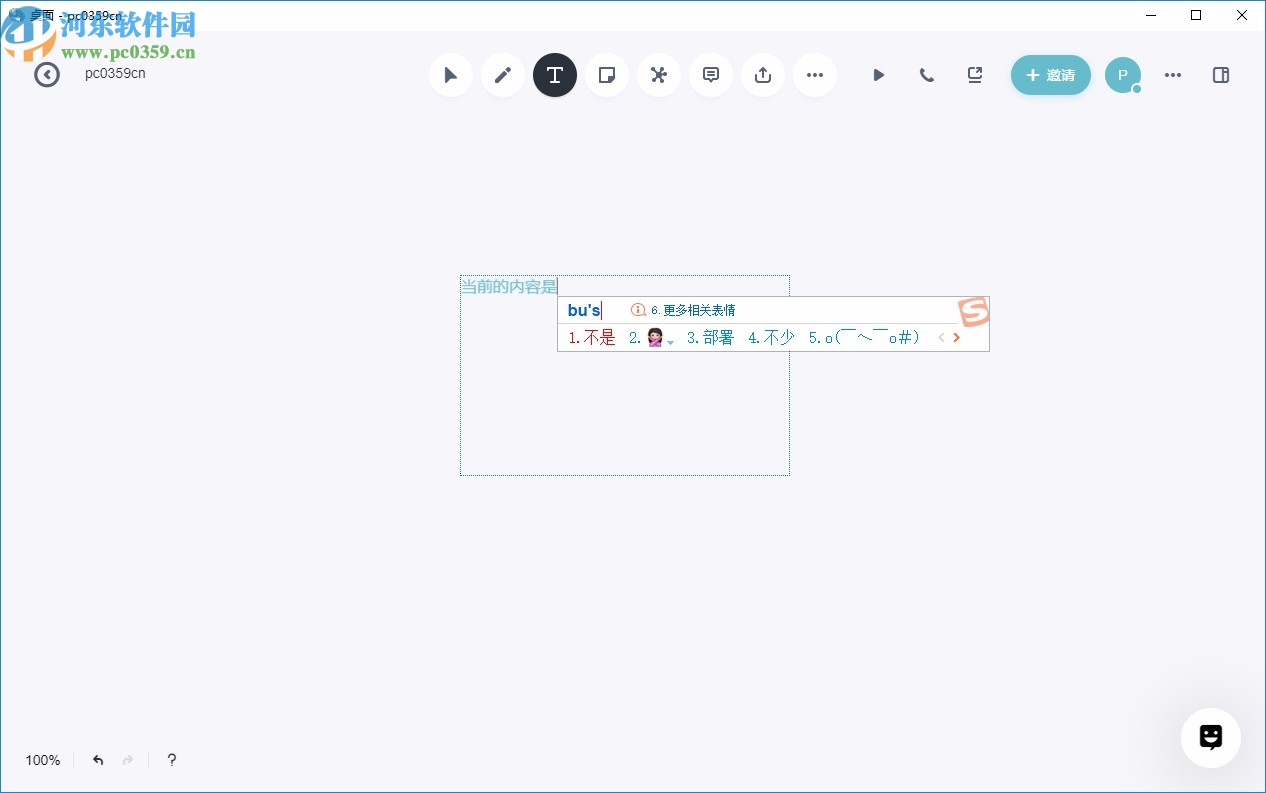Select the shapes tool in the toolbar
This screenshot has height=793, width=1266.
tap(659, 75)
